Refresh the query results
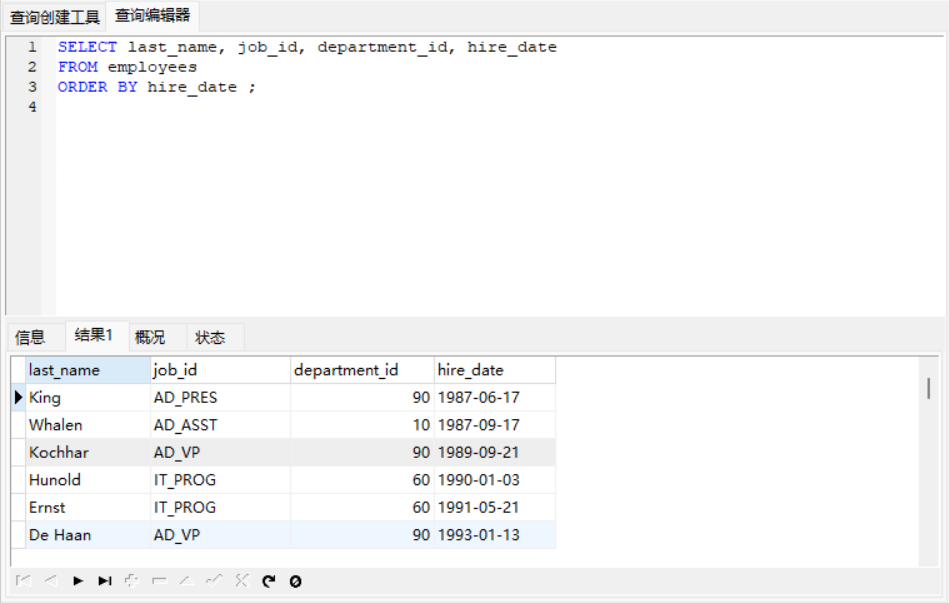The width and height of the screenshot is (950, 603). click(x=268, y=581)
